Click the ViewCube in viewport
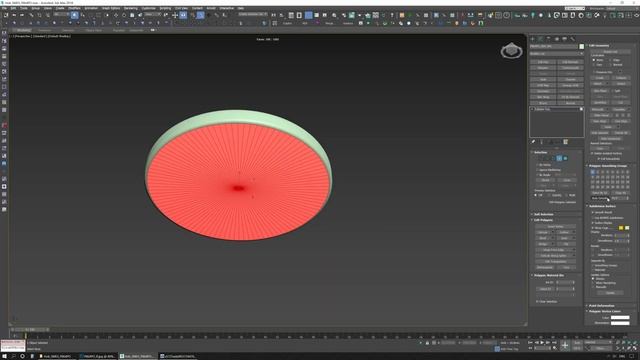The height and width of the screenshot is (360, 640). pyautogui.click(x=511, y=51)
